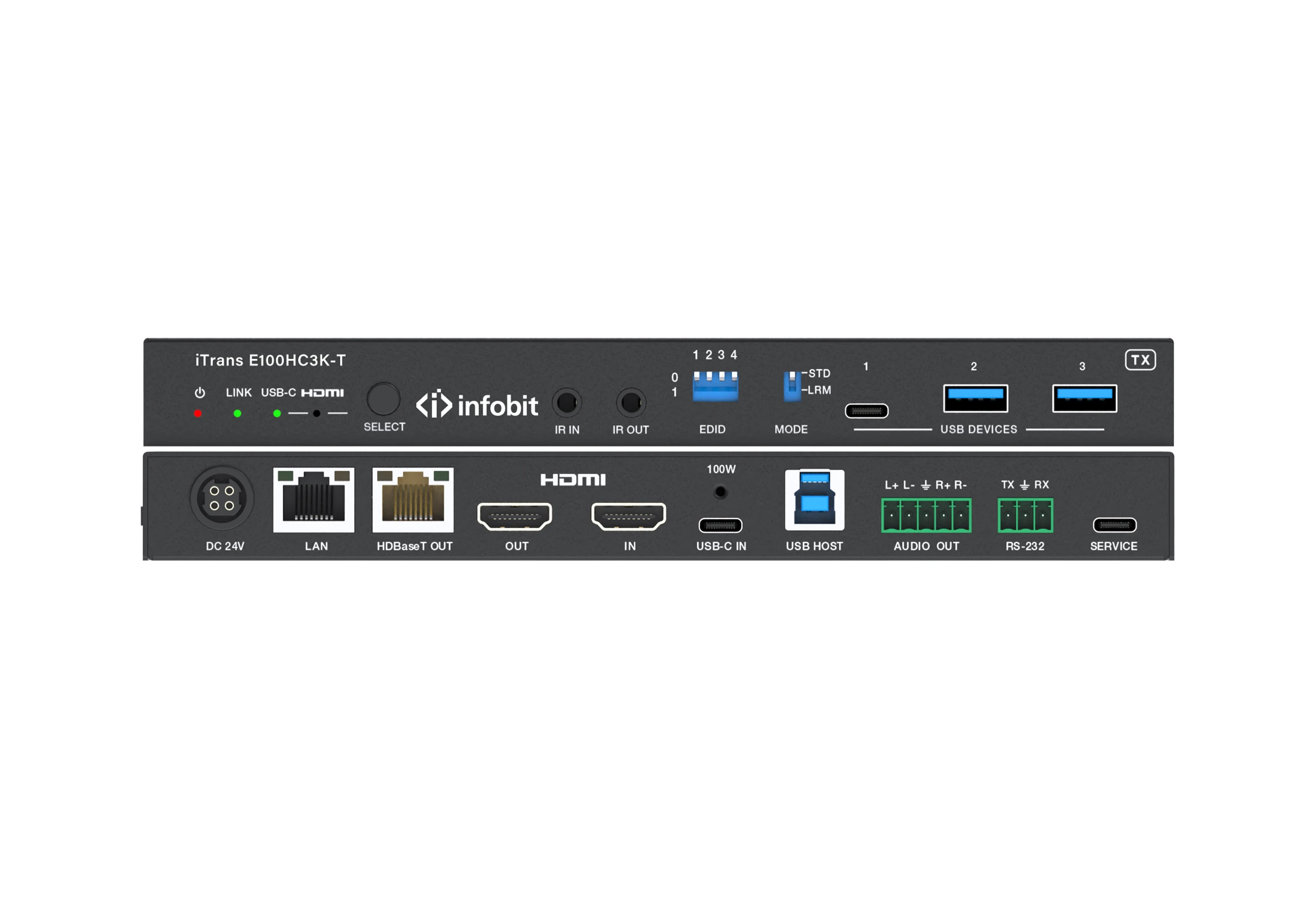Flip EDID DIP switch 4
1316x899 pixels.
point(735,376)
